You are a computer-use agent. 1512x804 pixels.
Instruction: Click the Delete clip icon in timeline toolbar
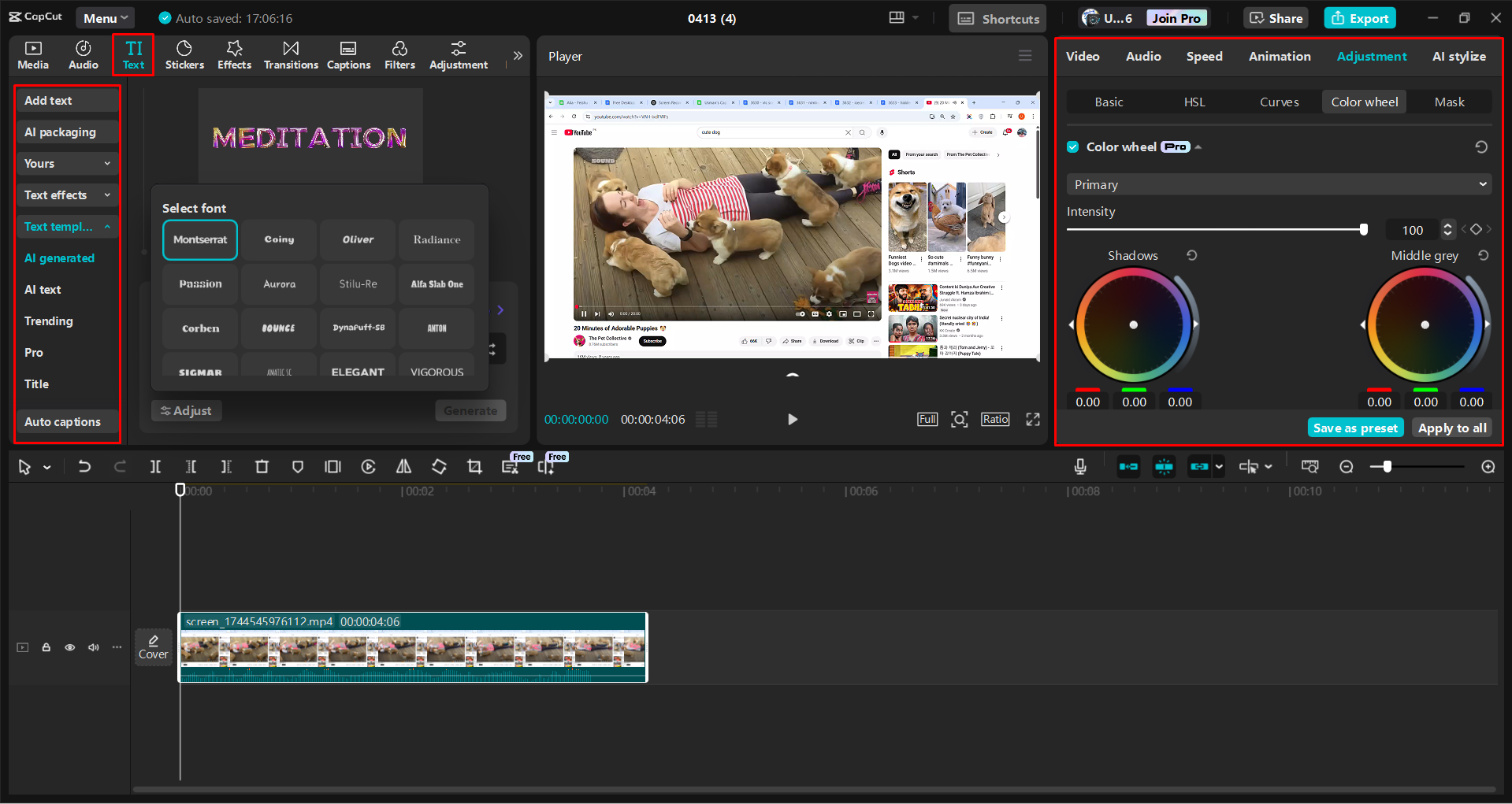[262, 466]
